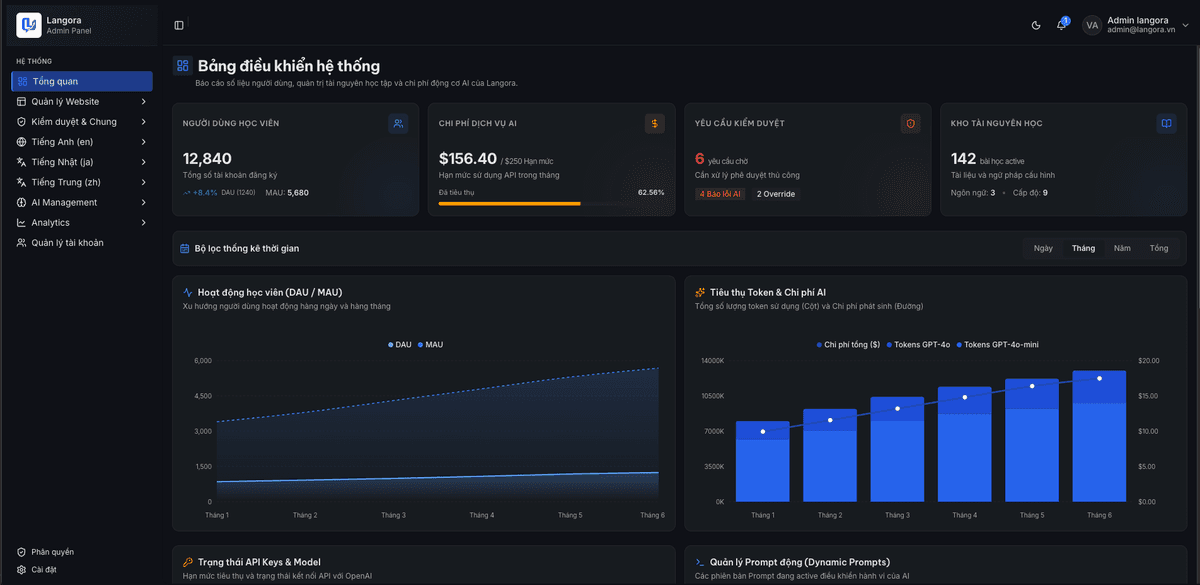The width and height of the screenshot is (1200, 585).
Task: Open the Cài đặt link
Action: click(x=44, y=570)
